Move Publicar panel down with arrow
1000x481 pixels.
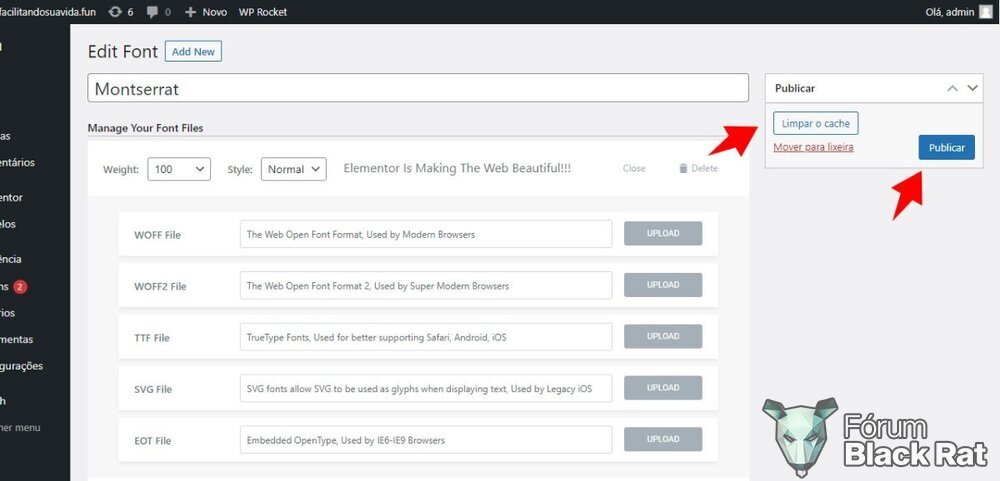pos(973,88)
